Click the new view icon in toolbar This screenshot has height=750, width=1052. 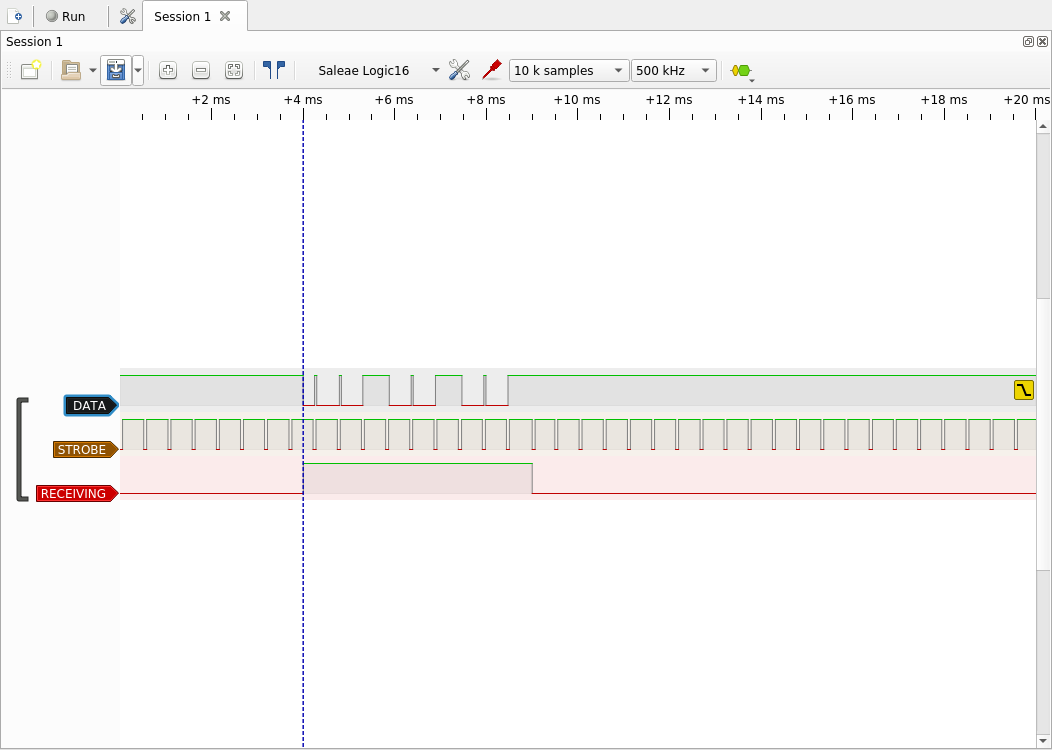coord(31,70)
